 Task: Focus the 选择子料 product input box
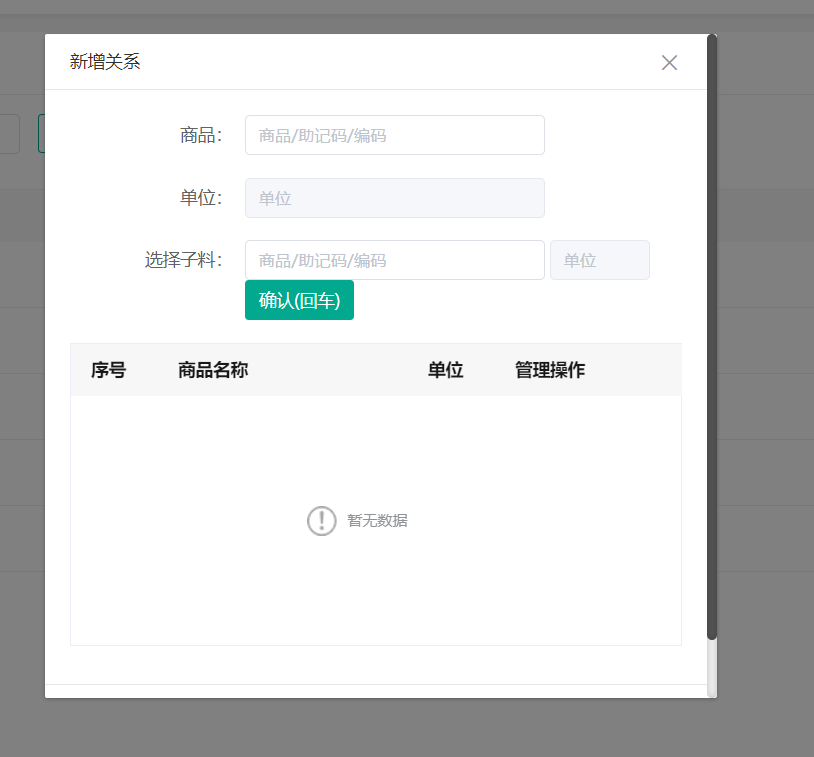[x=394, y=260]
